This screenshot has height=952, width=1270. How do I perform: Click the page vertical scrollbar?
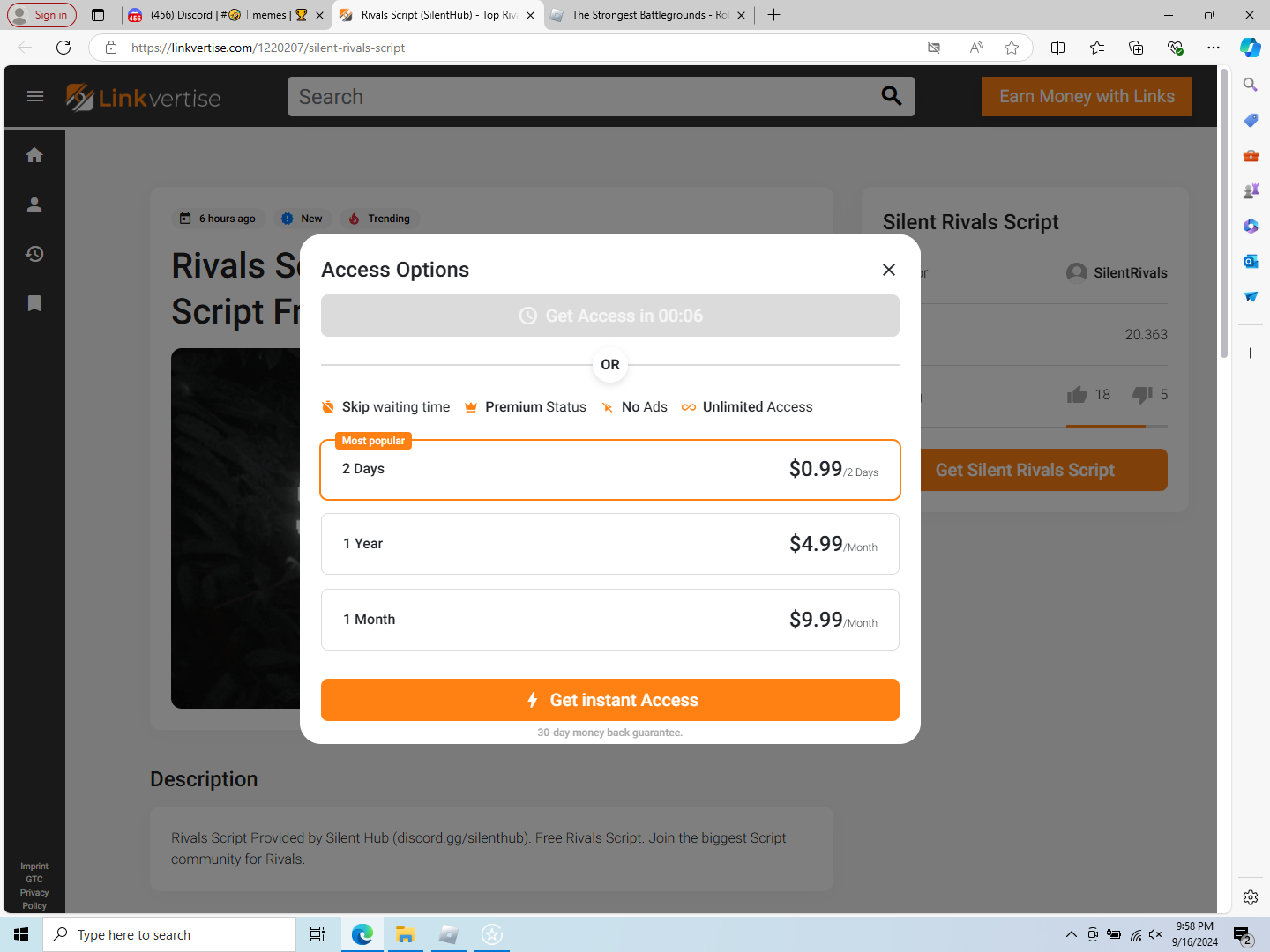pos(1224,212)
